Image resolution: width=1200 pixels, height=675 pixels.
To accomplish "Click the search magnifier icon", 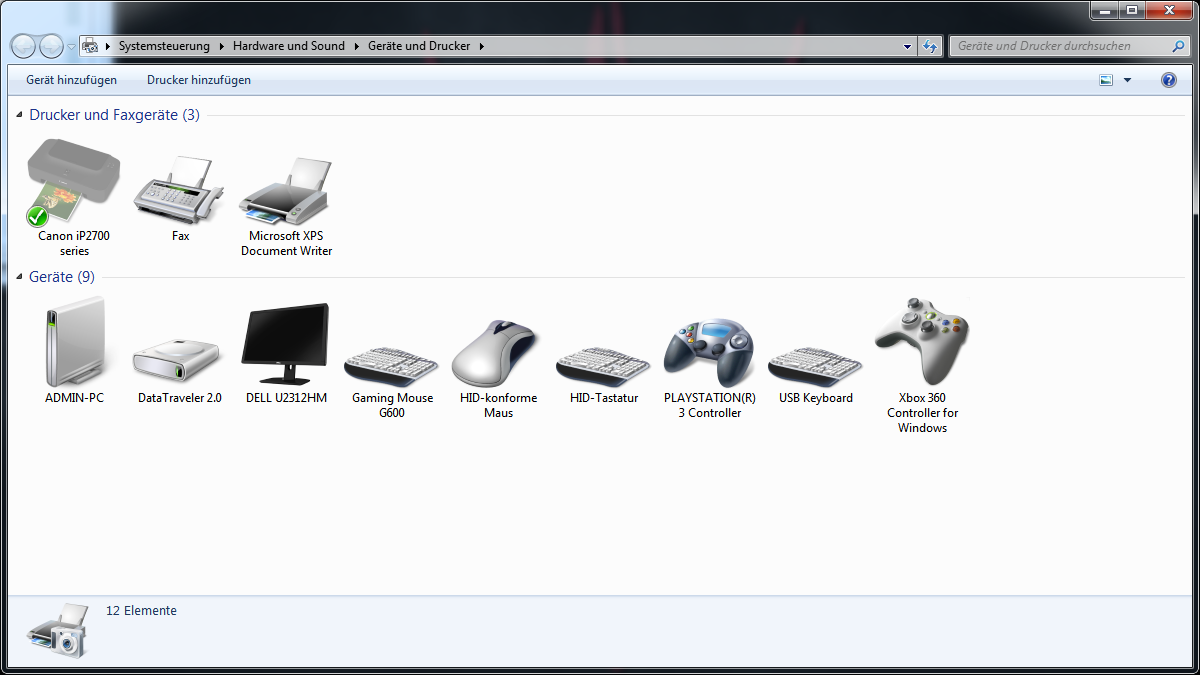I will click(x=1179, y=46).
